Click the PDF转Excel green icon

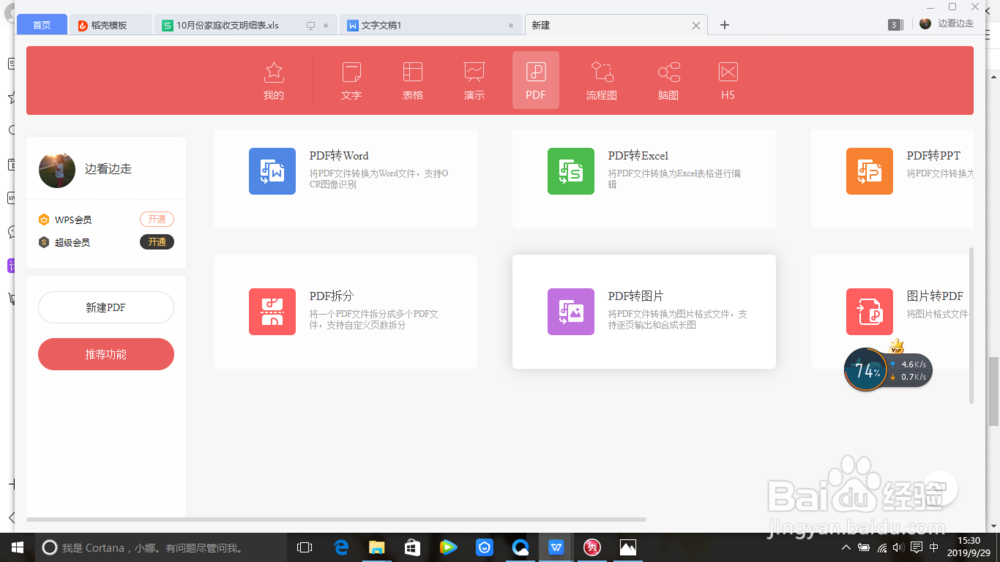(x=571, y=171)
